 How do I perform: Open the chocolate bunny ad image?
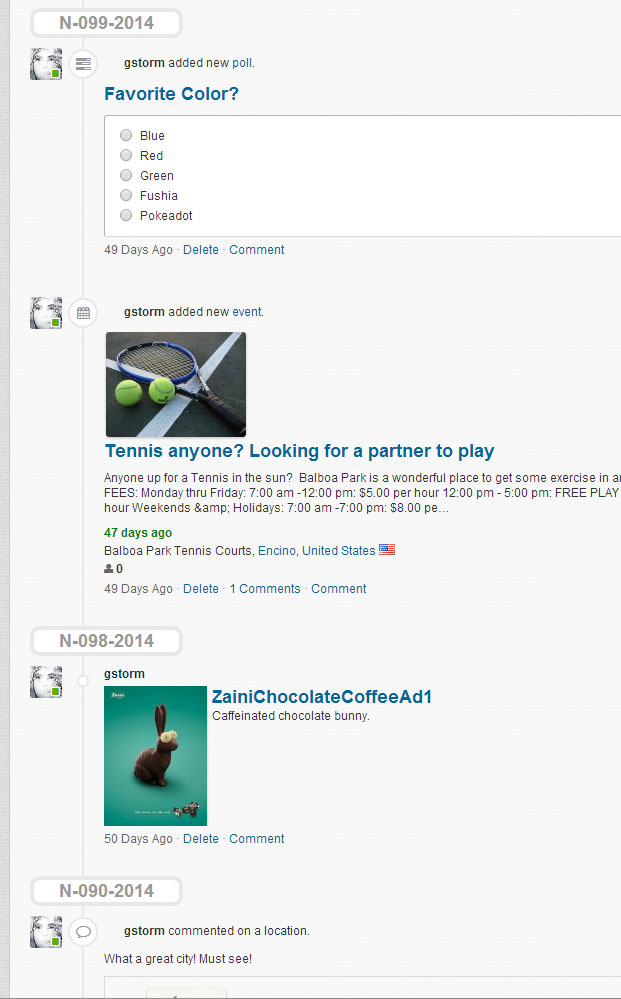pos(155,756)
